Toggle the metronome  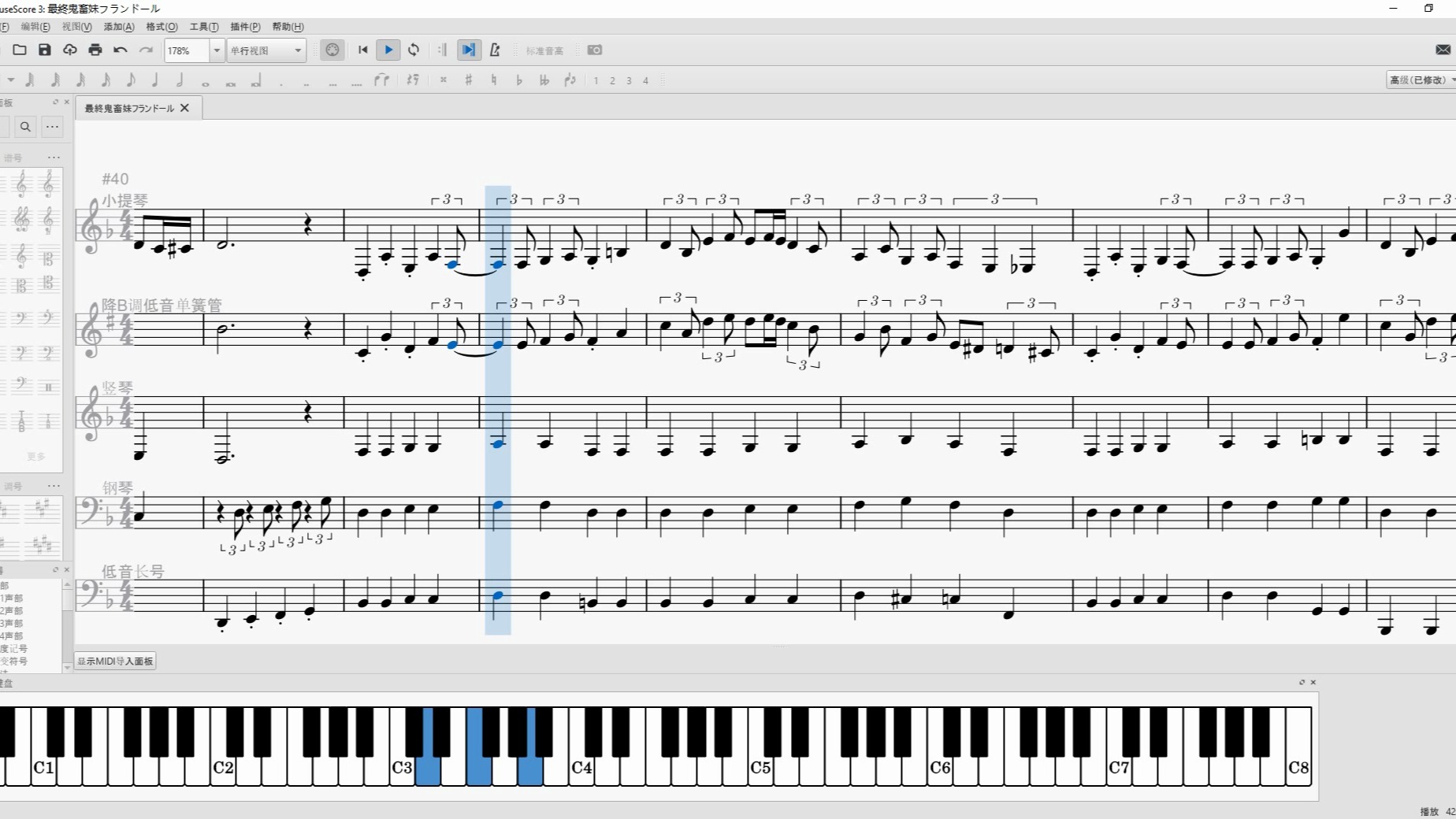click(x=495, y=50)
